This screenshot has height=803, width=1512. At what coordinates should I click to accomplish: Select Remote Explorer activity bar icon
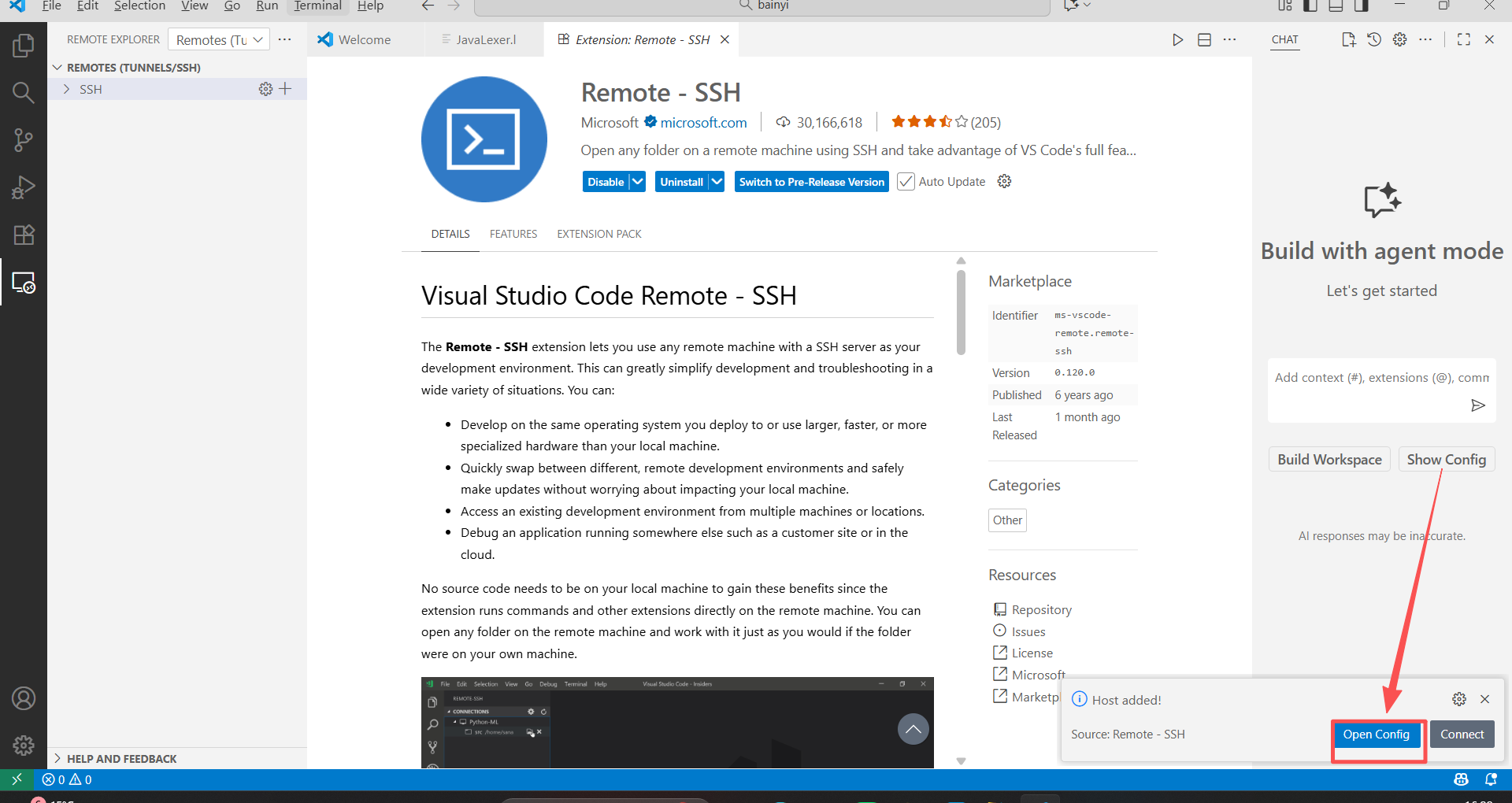pyautogui.click(x=24, y=282)
